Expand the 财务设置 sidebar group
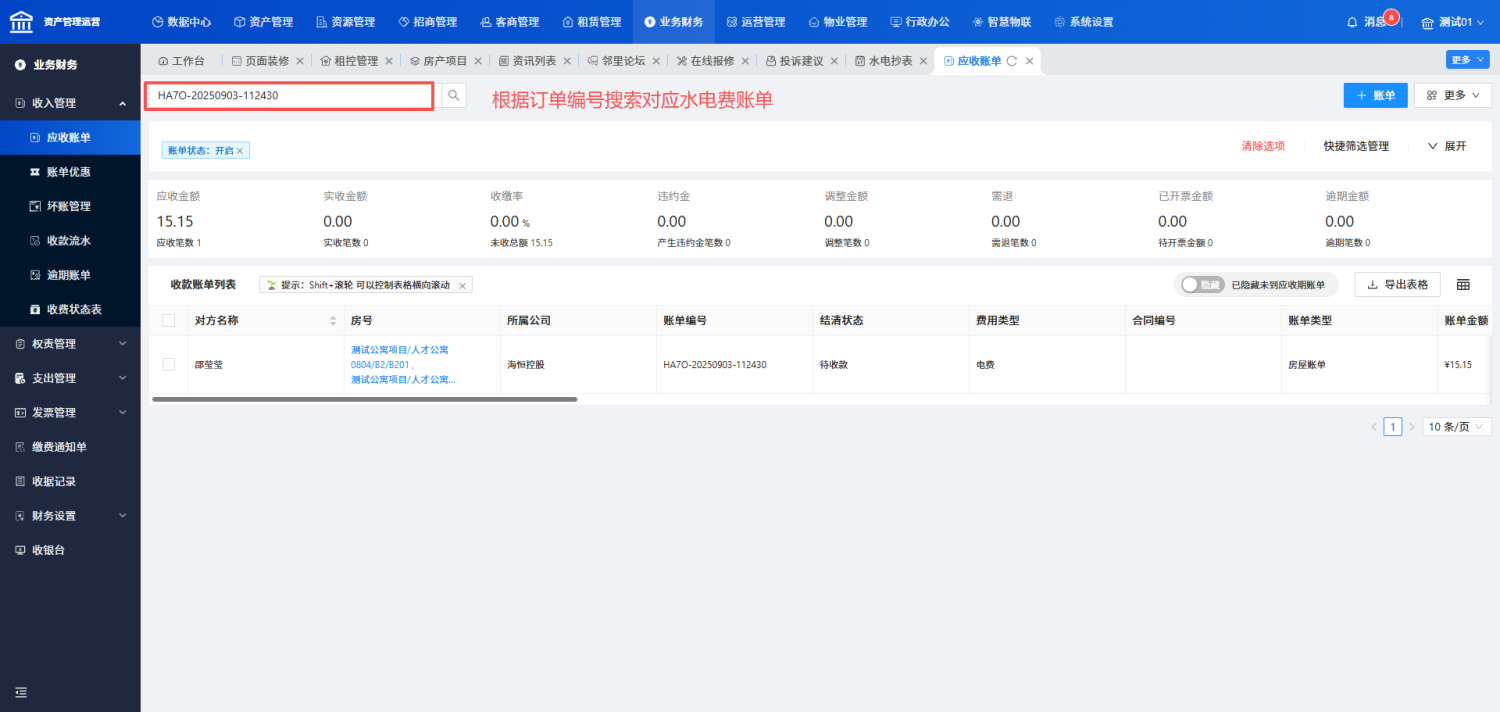1500x712 pixels. (x=70, y=516)
